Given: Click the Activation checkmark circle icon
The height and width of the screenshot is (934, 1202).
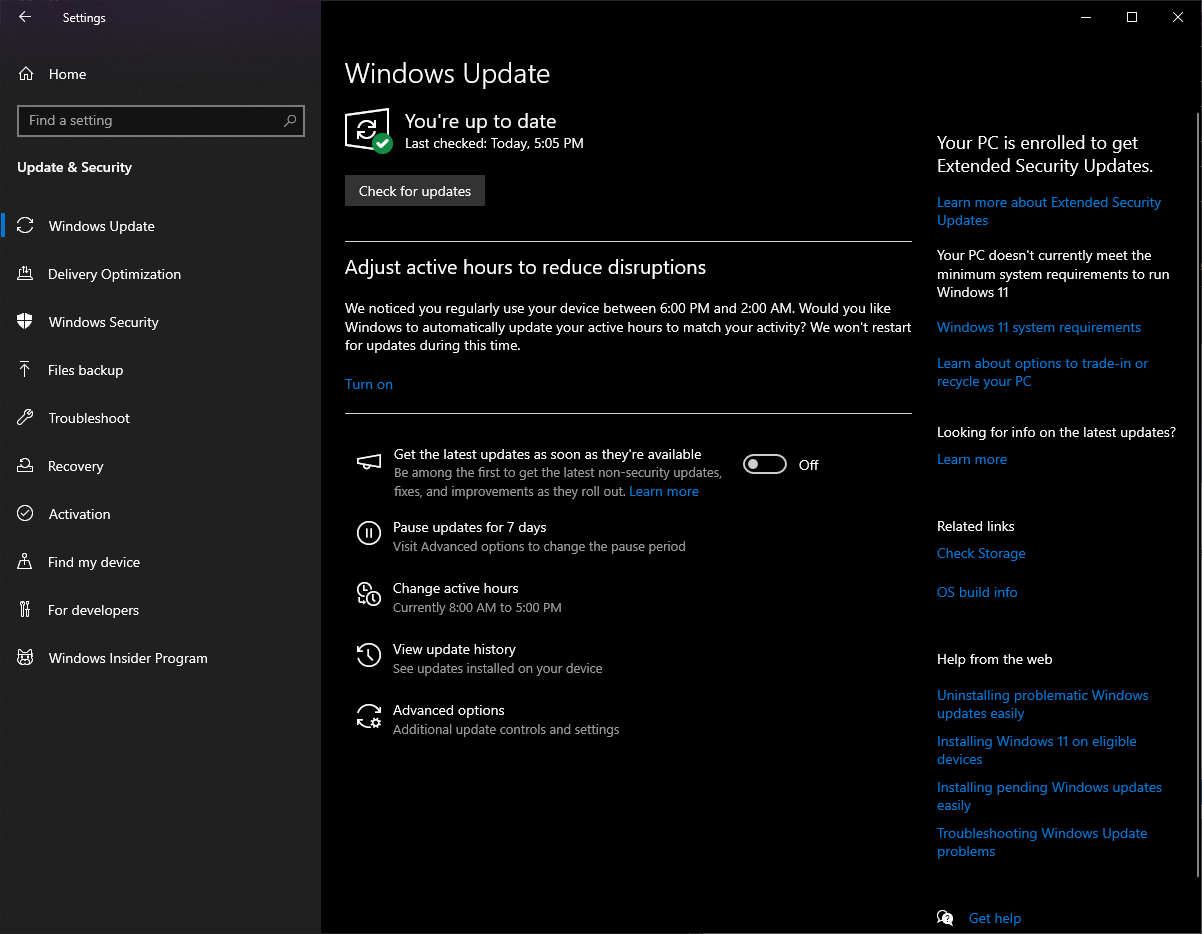Looking at the screenshot, I should click(26, 514).
